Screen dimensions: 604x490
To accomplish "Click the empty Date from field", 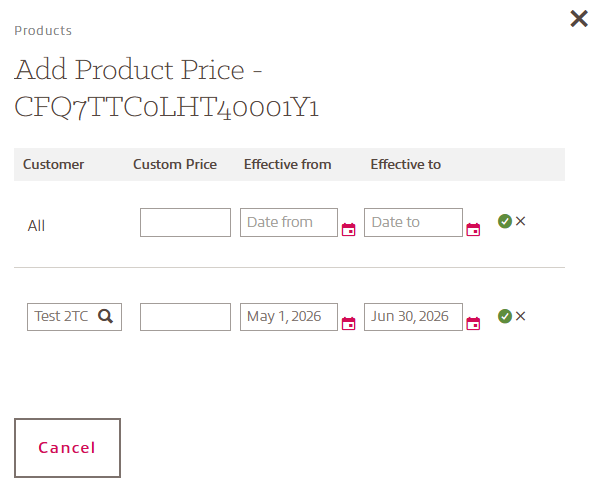I will tap(288, 222).
